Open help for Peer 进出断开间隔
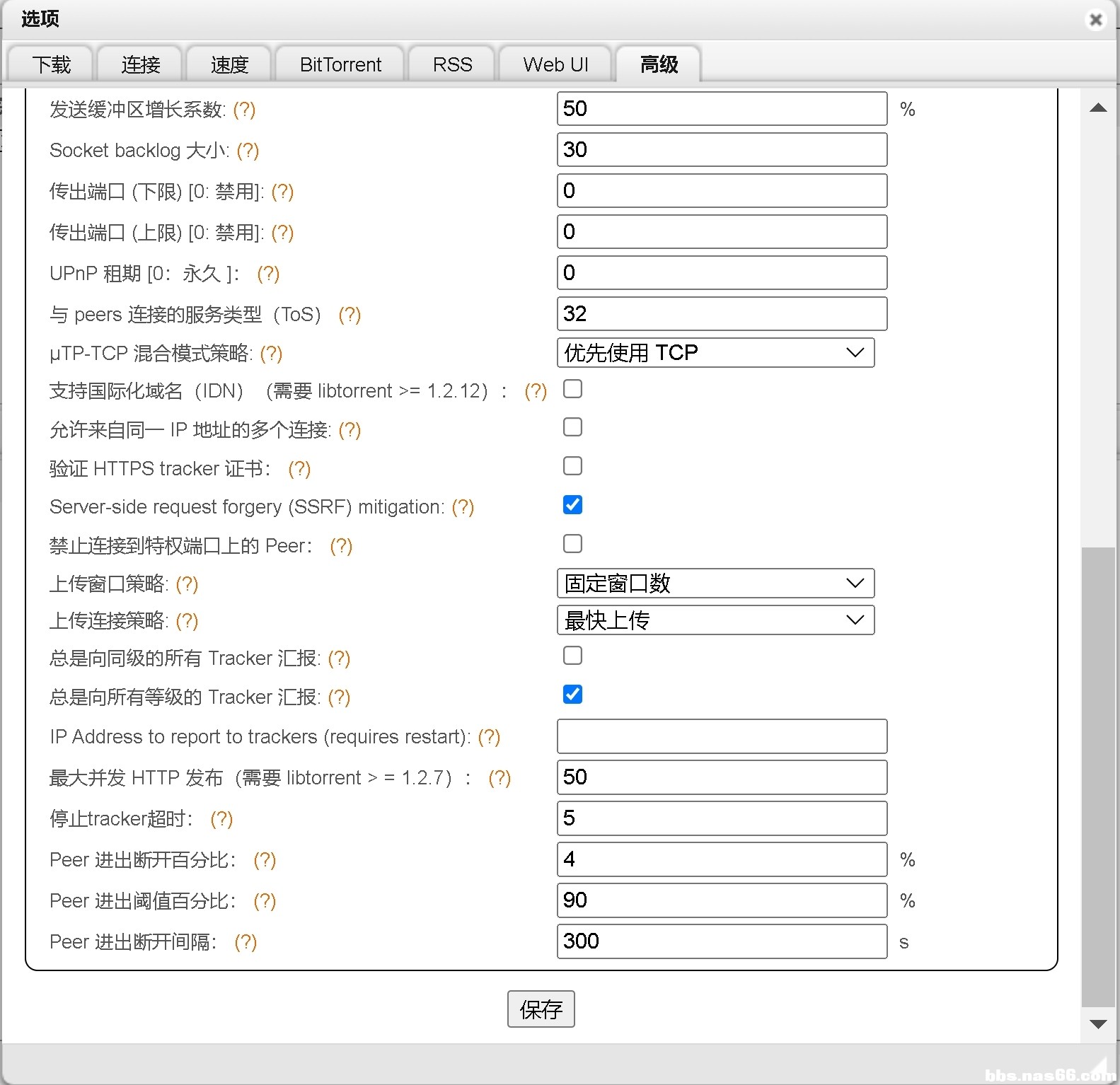Viewport: 1120px width, 1085px height. [x=246, y=942]
